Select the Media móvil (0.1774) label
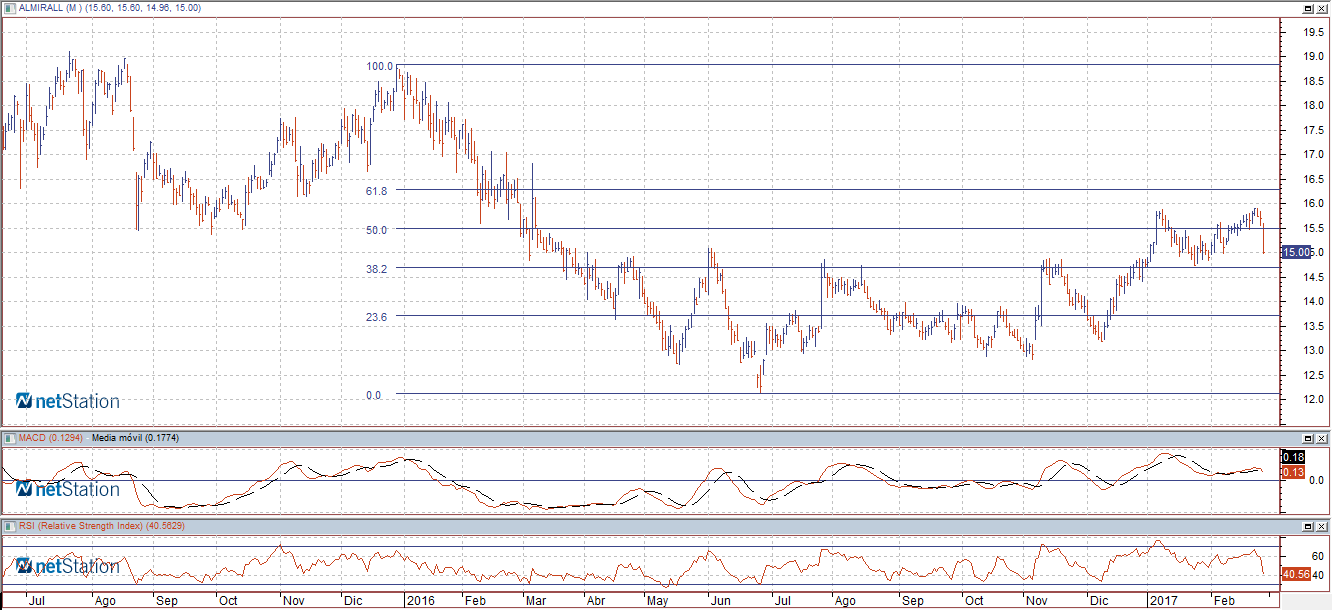Viewport: 1332px width, 610px height. pyautogui.click(x=134, y=438)
